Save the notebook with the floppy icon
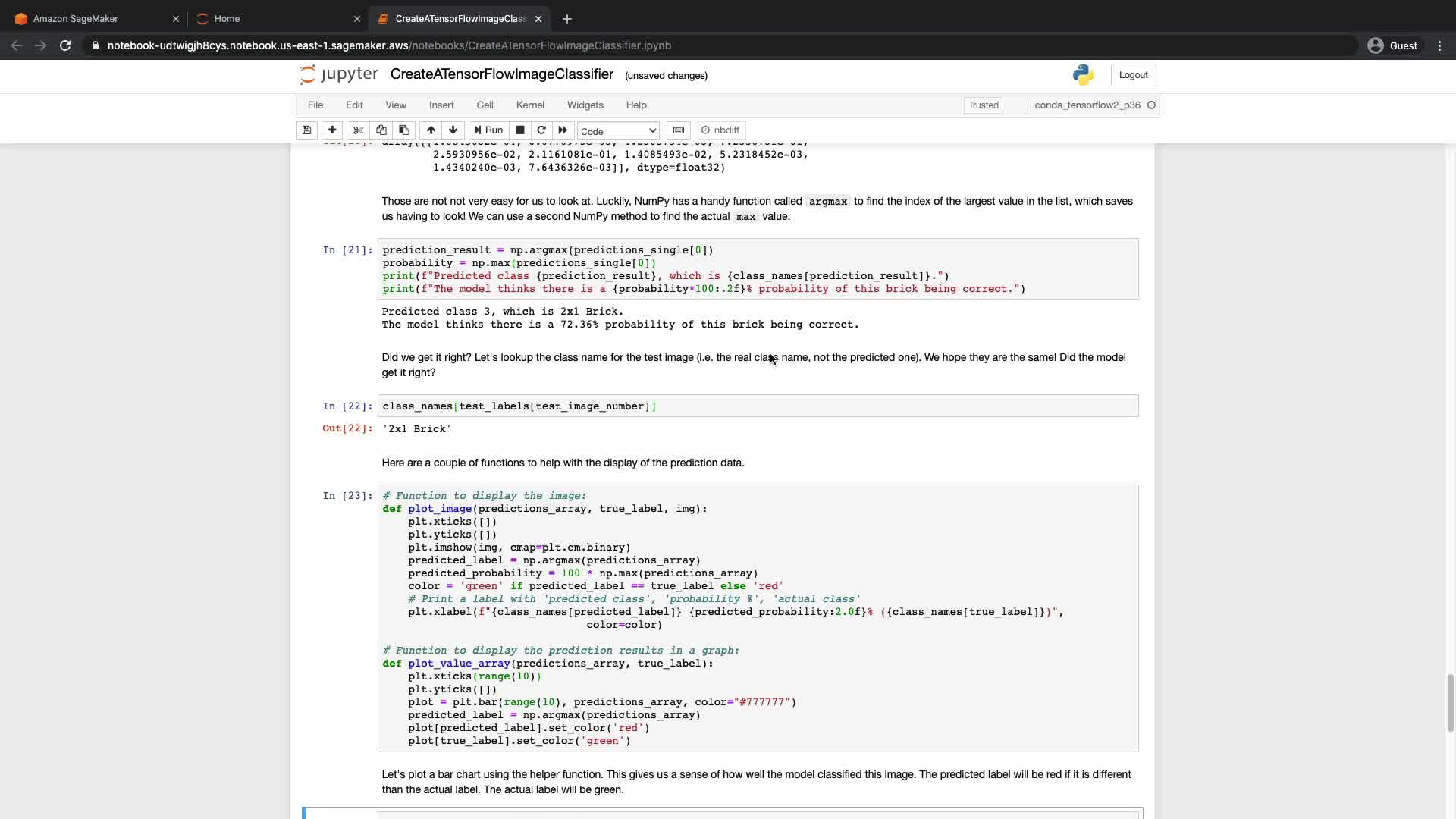Viewport: 1456px width, 819px height. coord(306,130)
